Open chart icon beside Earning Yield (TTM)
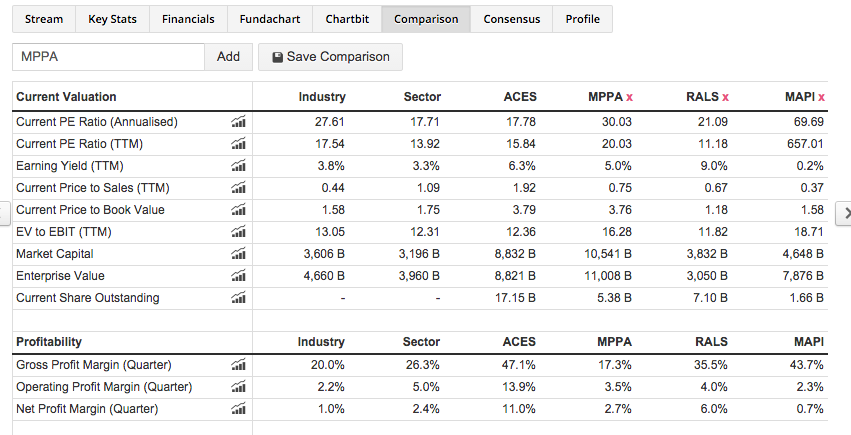This screenshot has height=435, width=851. (x=238, y=166)
